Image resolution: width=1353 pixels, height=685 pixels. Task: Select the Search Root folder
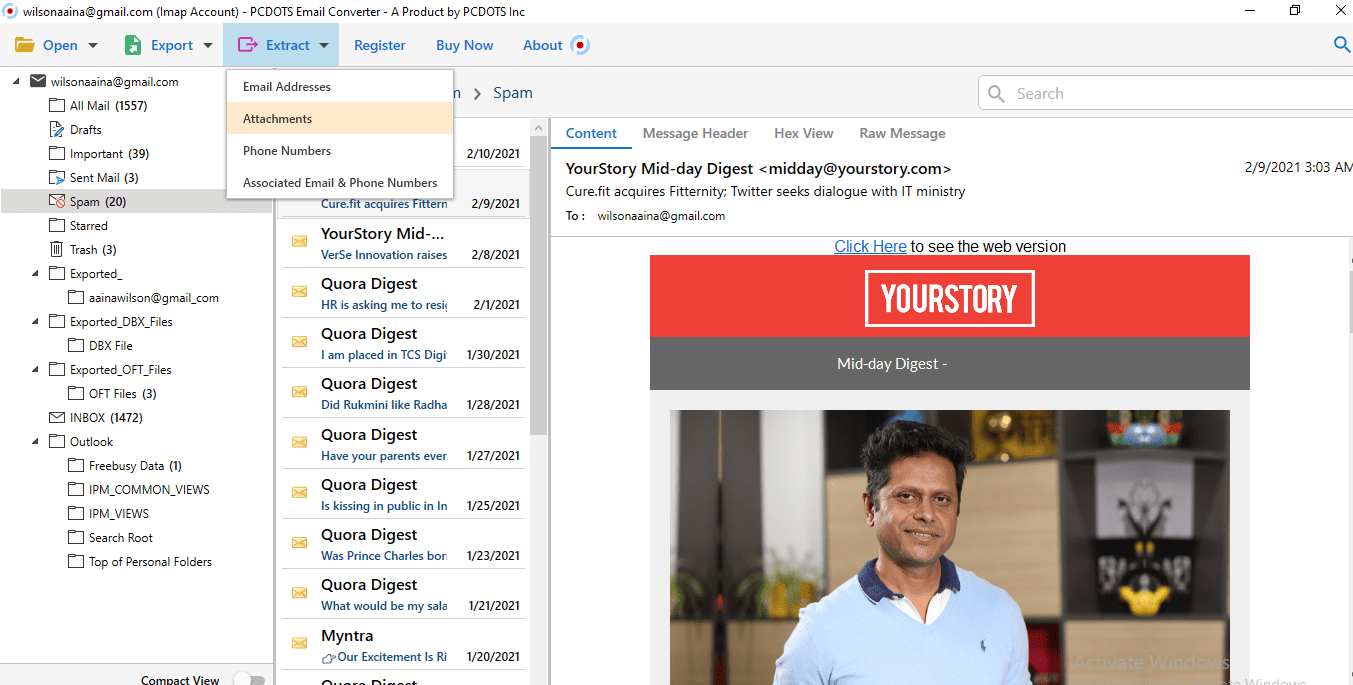120,537
